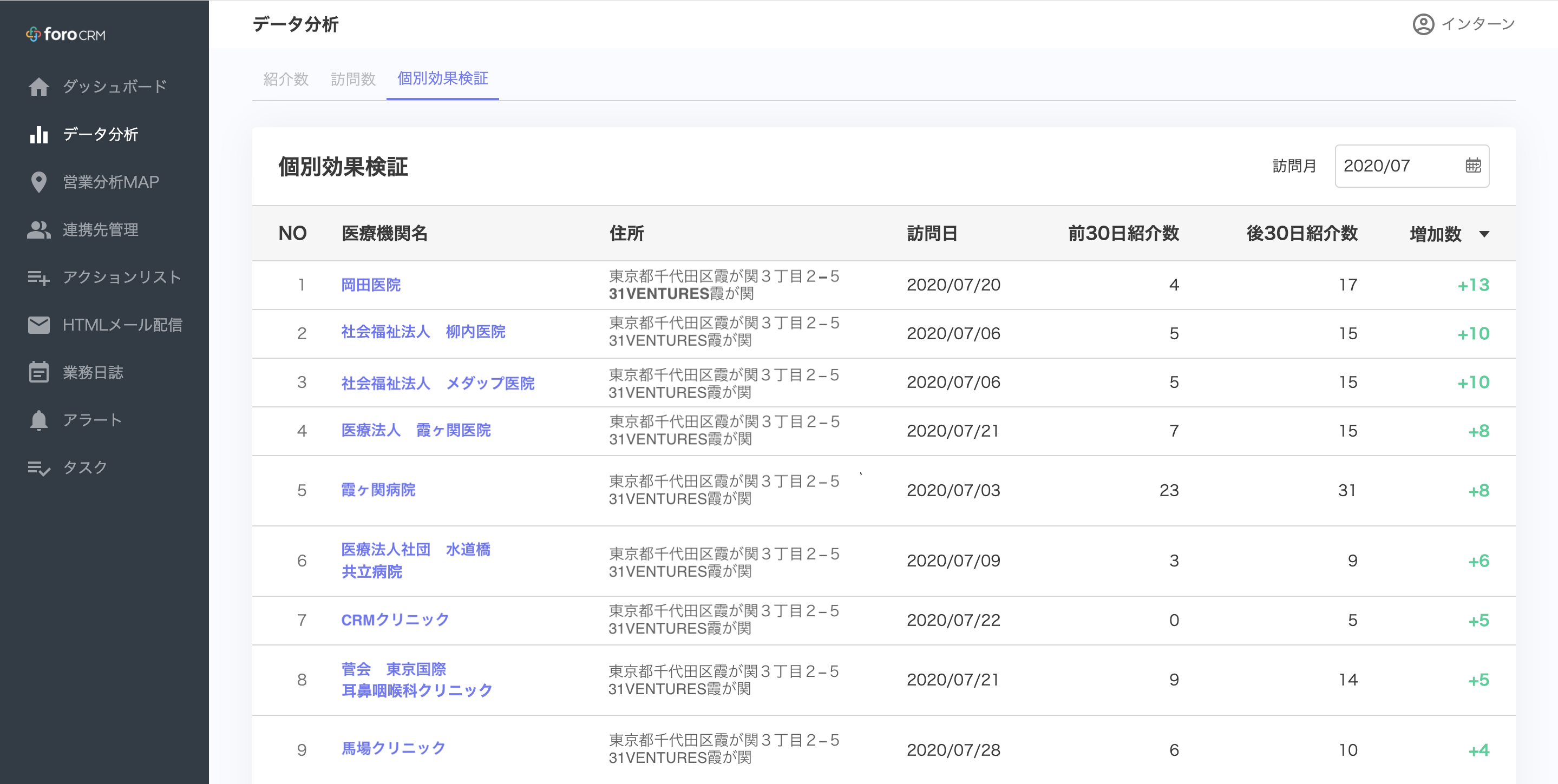Click the 訪問日 column header

(932, 233)
